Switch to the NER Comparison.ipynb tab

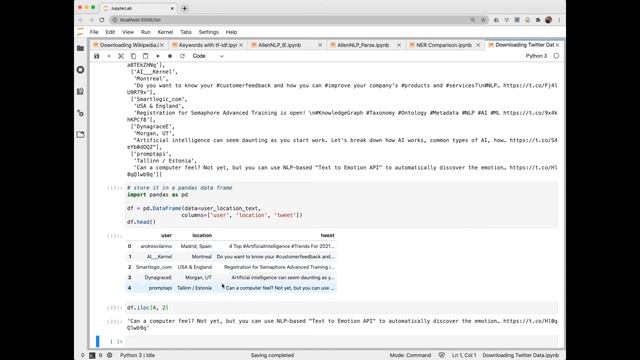point(444,45)
